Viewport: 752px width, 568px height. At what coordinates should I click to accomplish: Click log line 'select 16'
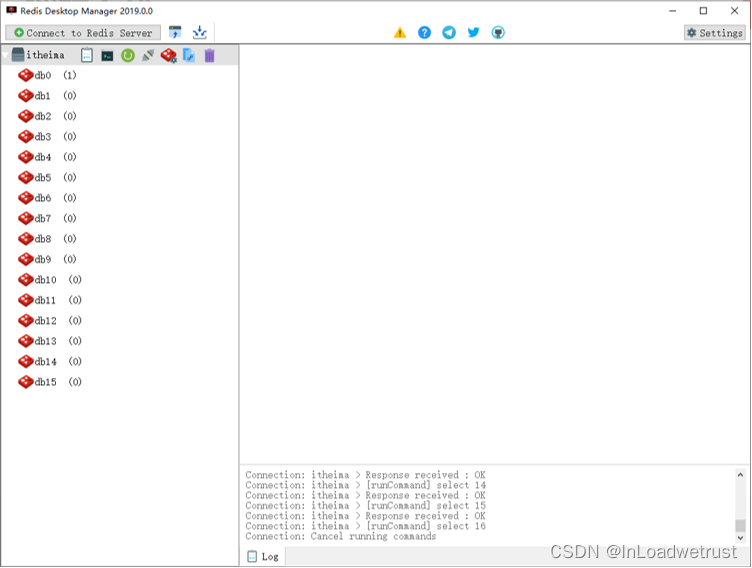tap(365, 526)
